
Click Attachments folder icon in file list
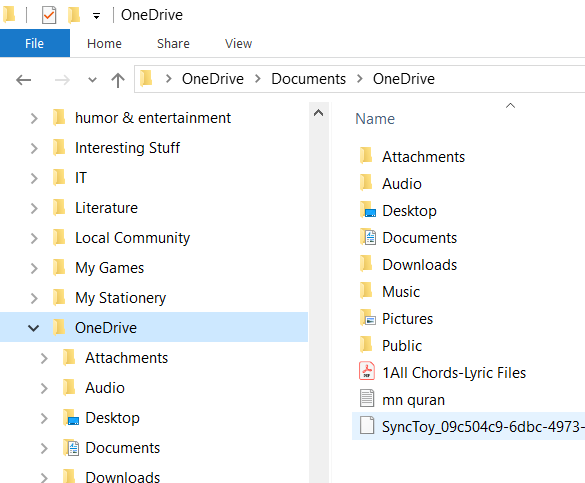pyautogui.click(x=366, y=156)
